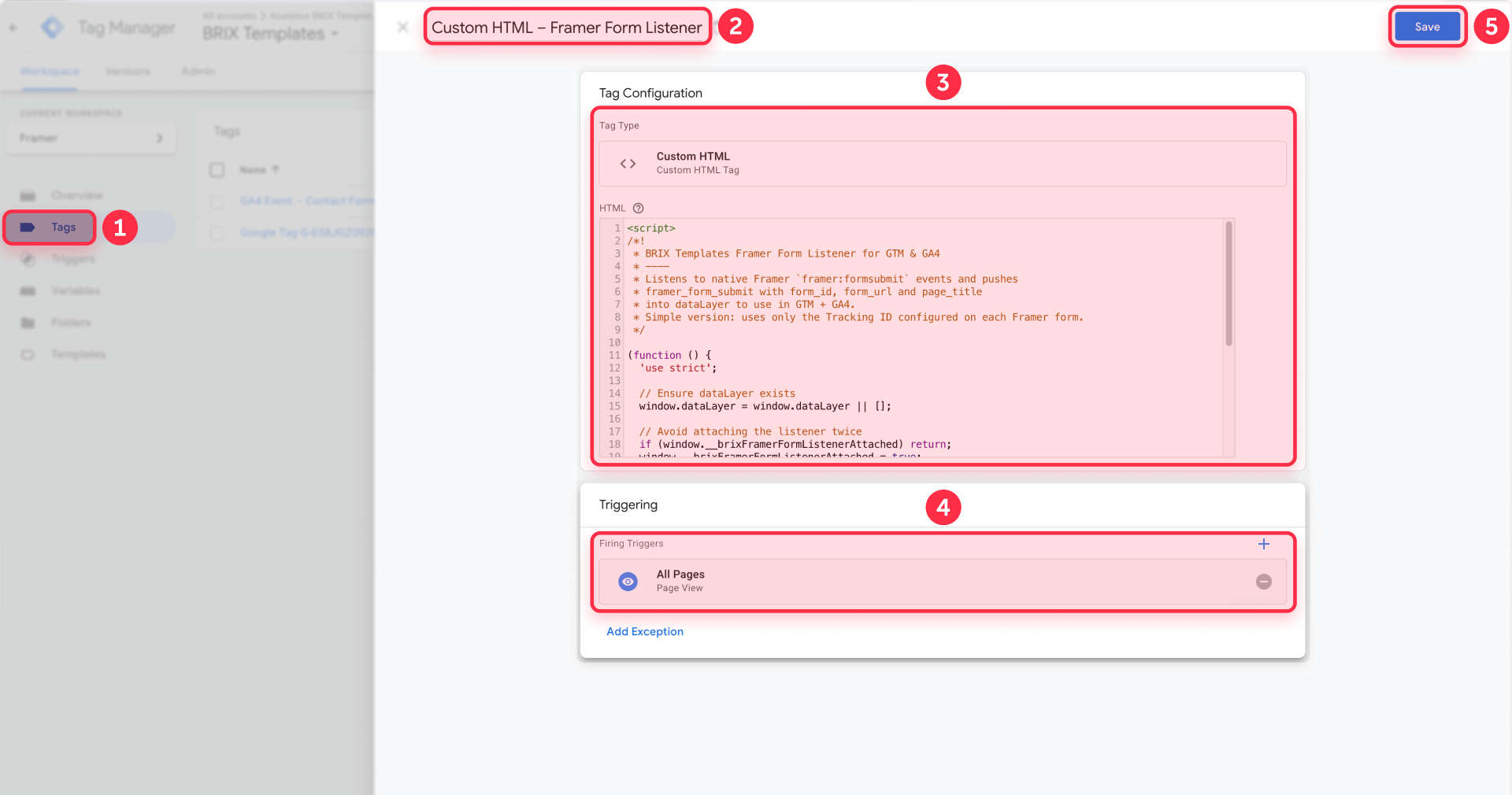Open the BRIX Templates container dropdown
This screenshot has height=795, width=1512.
(270, 34)
